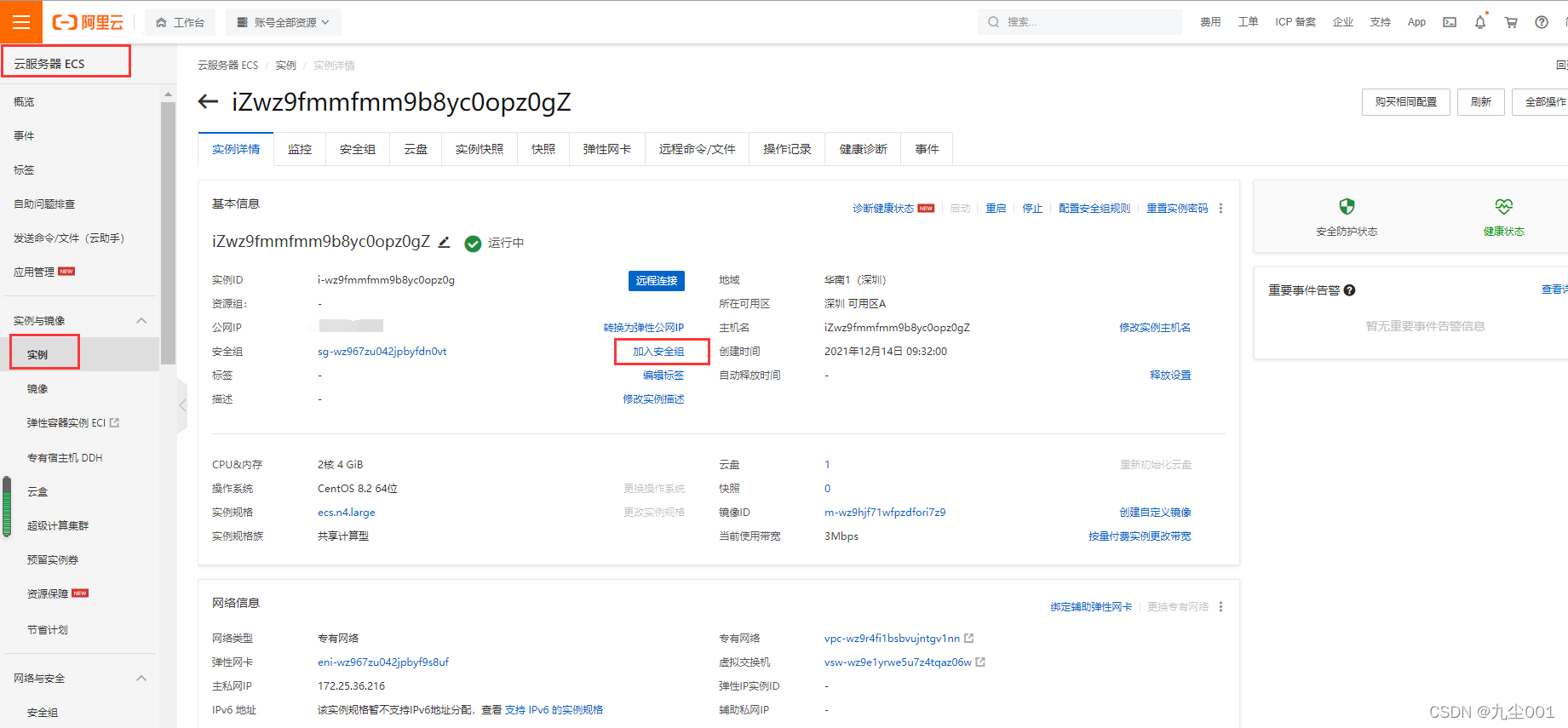Screen dimensions: 1568x728
Task: Click the Alibaba Cloud logo
Action: tap(88, 22)
